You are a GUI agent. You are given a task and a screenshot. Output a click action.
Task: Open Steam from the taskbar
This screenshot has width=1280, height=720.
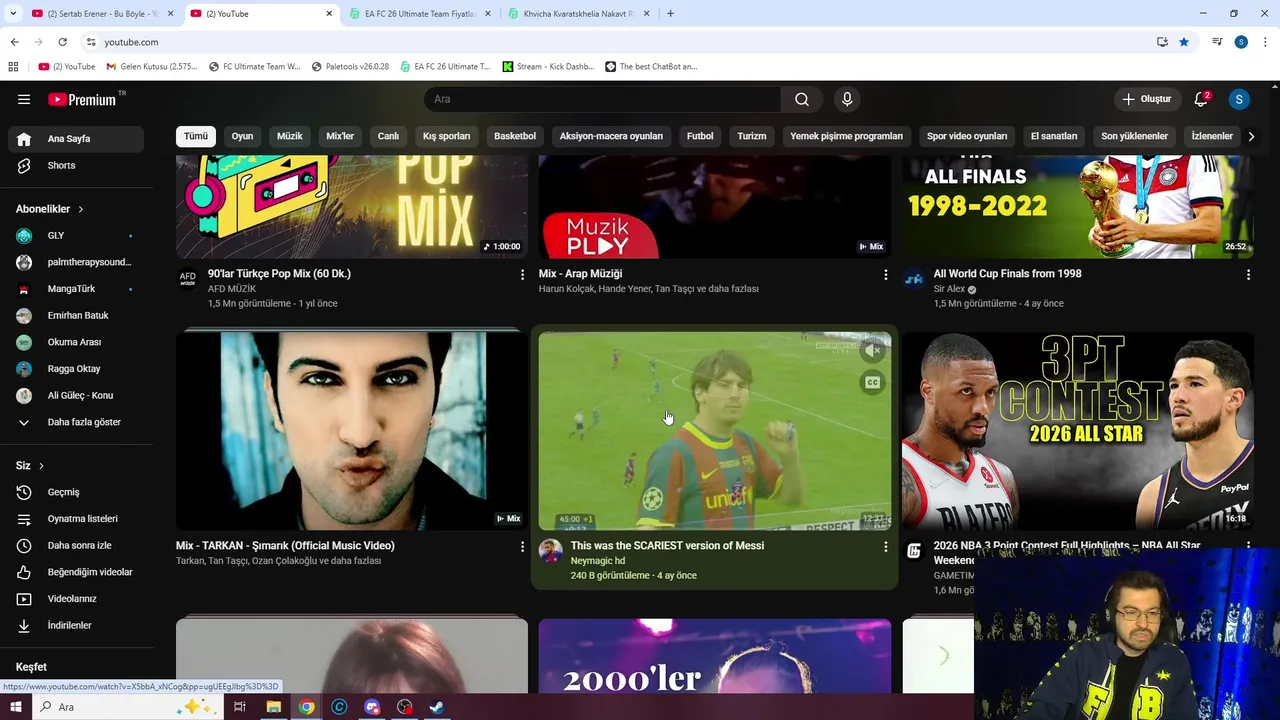tap(437, 707)
